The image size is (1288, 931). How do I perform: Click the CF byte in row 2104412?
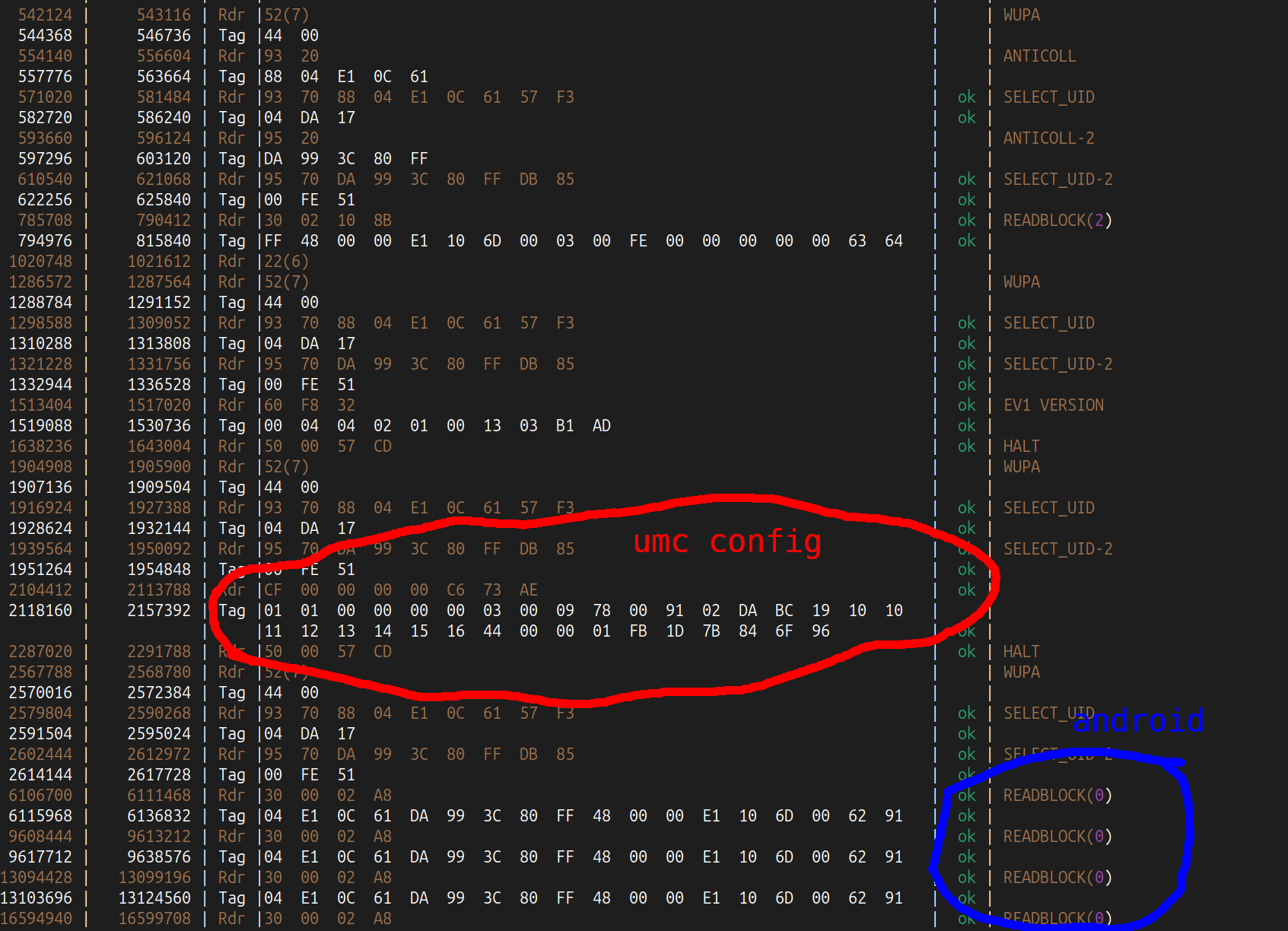(x=273, y=590)
